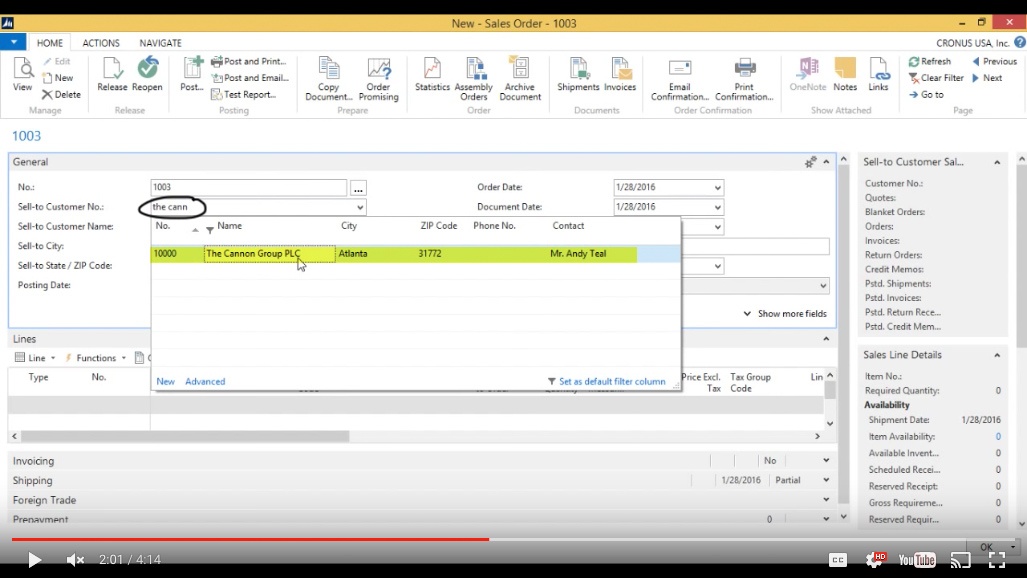Click Set as default filter column
The height and width of the screenshot is (578, 1027).
tap(607, 381)
